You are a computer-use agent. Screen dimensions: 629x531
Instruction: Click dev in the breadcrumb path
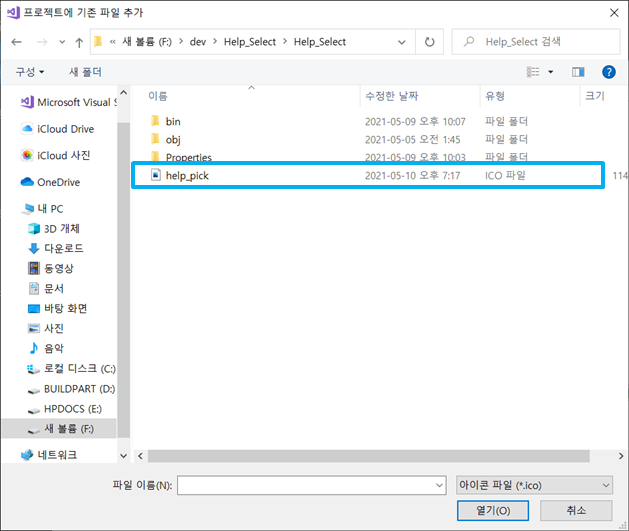point(198,42)
